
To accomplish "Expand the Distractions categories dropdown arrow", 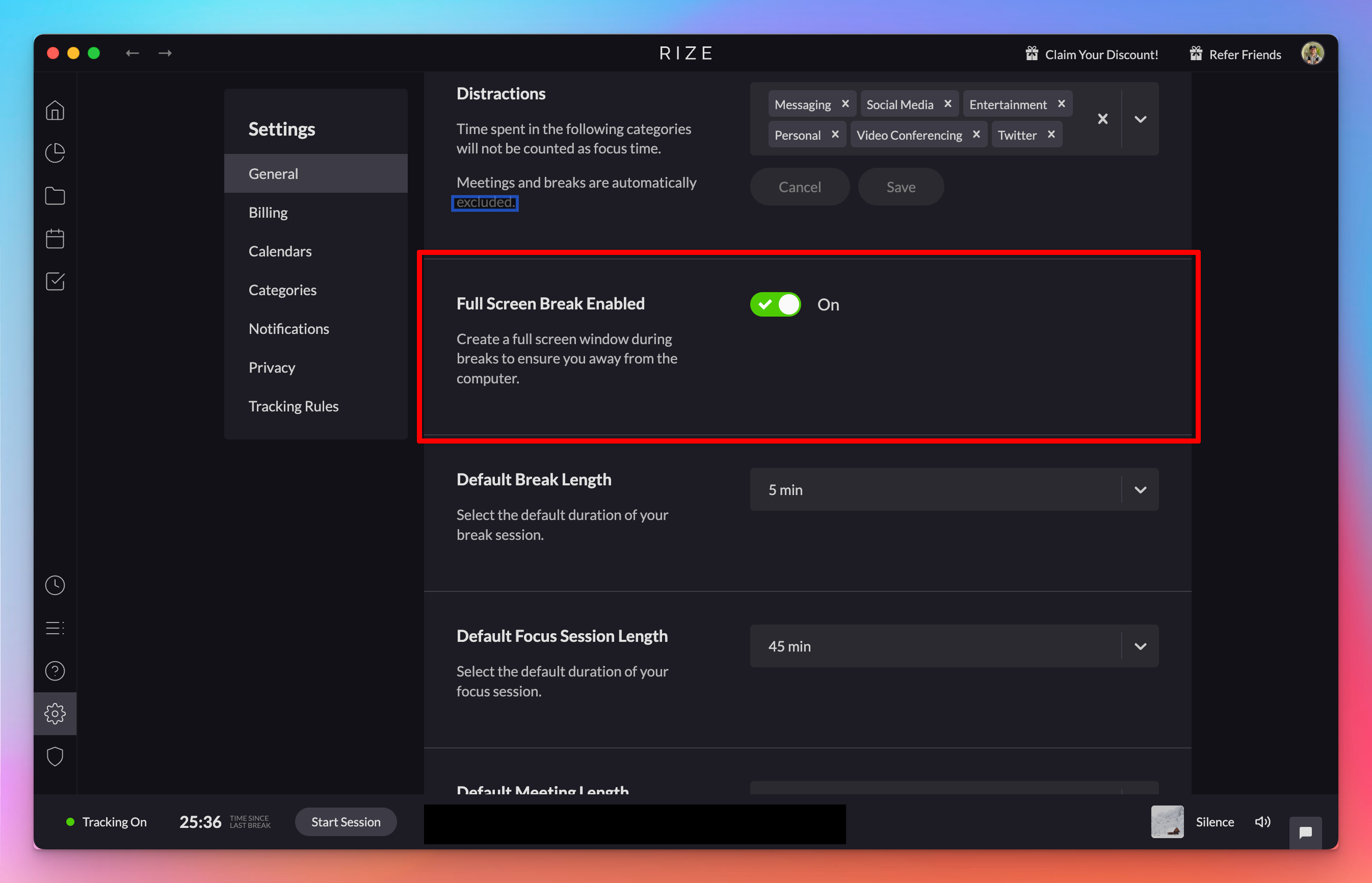I will click(1141, 119).
